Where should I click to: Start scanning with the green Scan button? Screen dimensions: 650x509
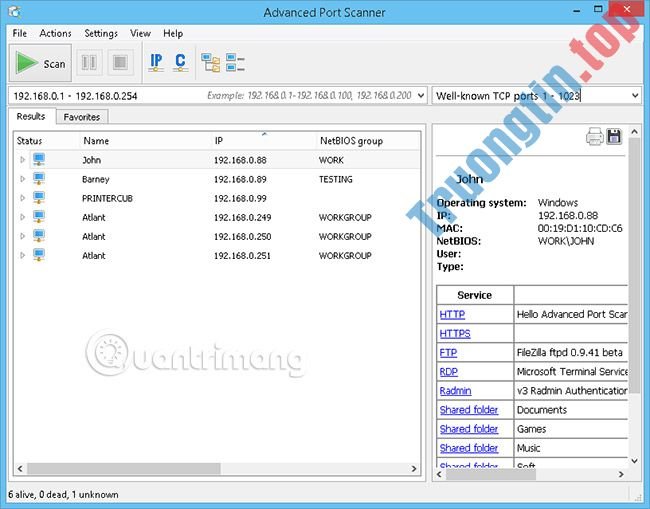coord(40,63)
